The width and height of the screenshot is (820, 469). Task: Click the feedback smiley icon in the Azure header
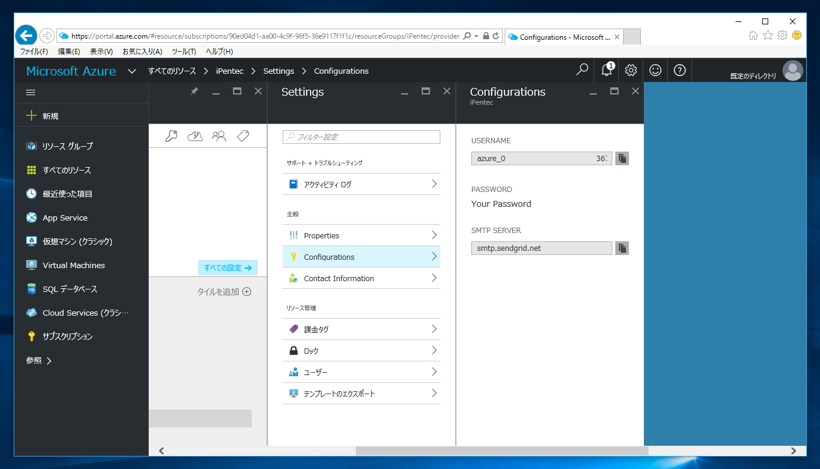(x=655, y=71)
